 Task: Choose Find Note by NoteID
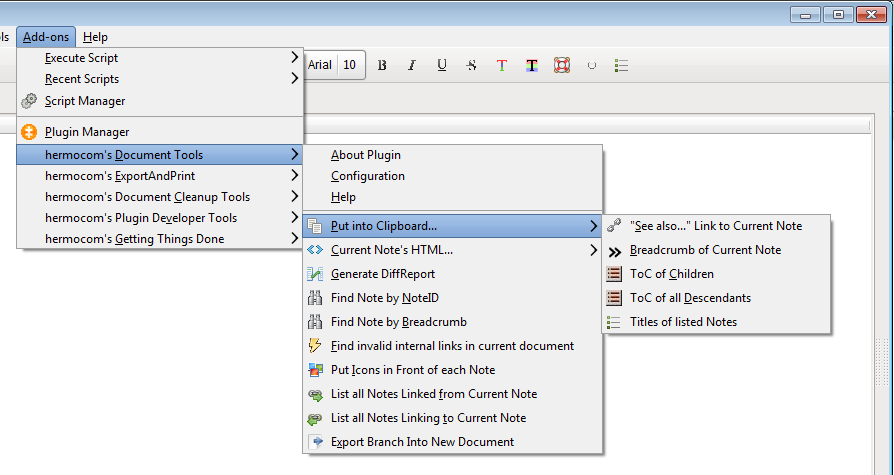point(384,298)
